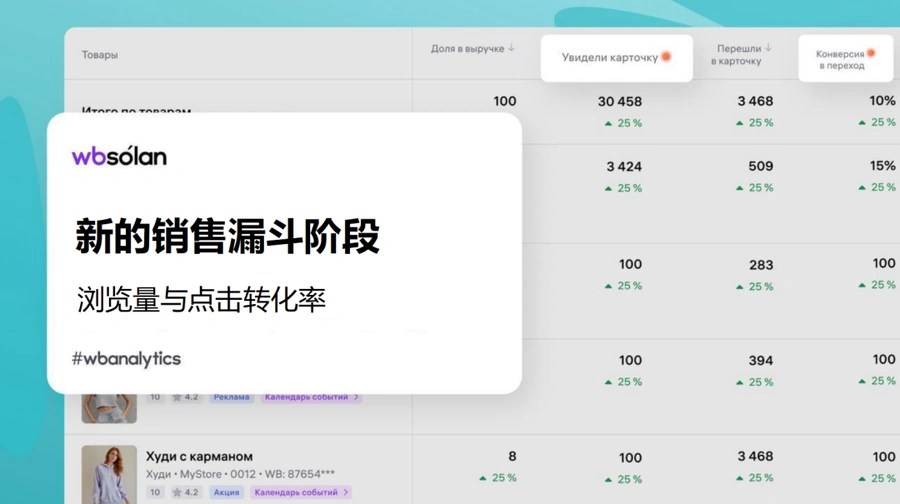Click the 3 424 card views value

click(624, 166)
